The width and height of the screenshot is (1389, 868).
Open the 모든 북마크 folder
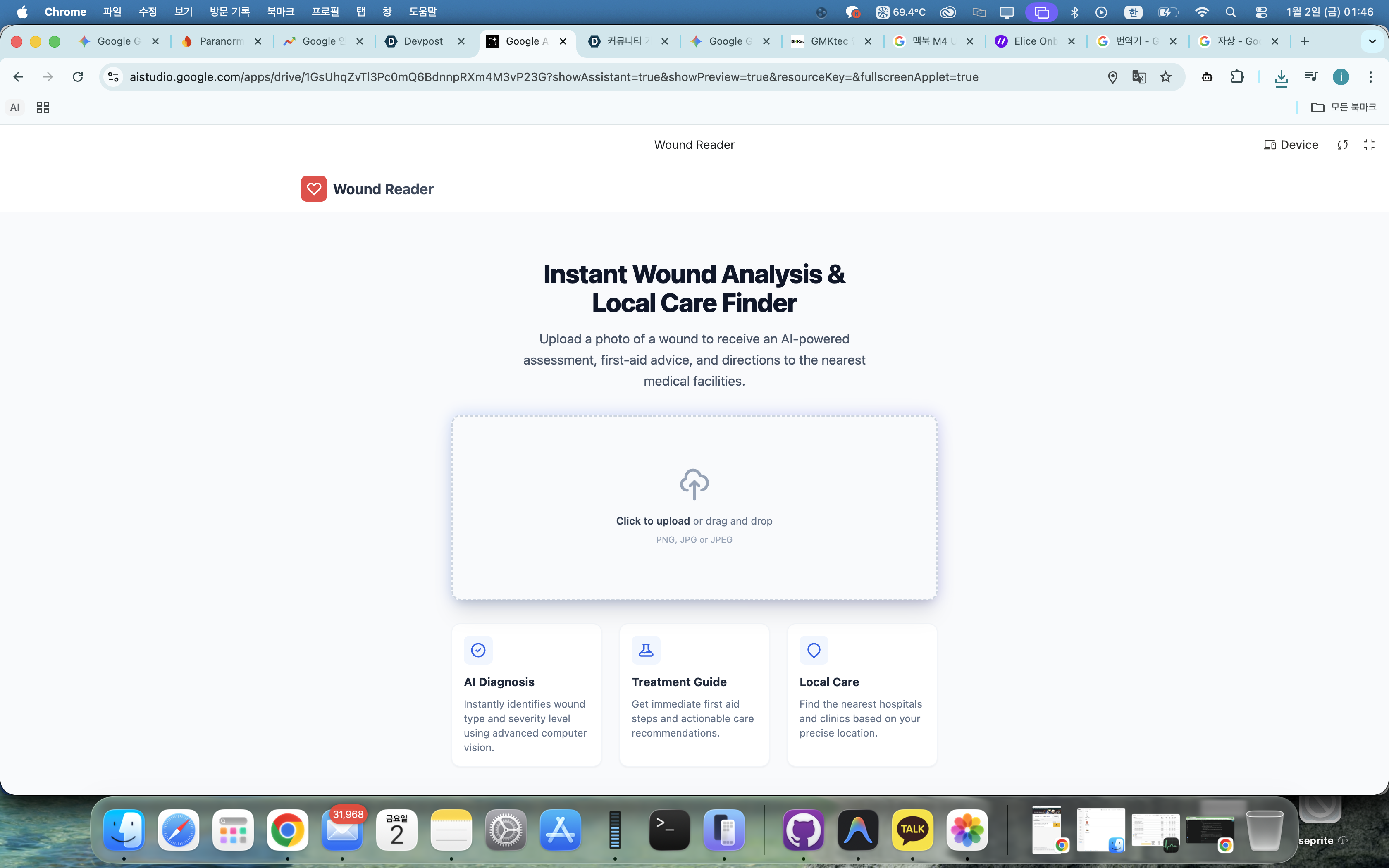pyautogui.click(x=1344, y=107)
